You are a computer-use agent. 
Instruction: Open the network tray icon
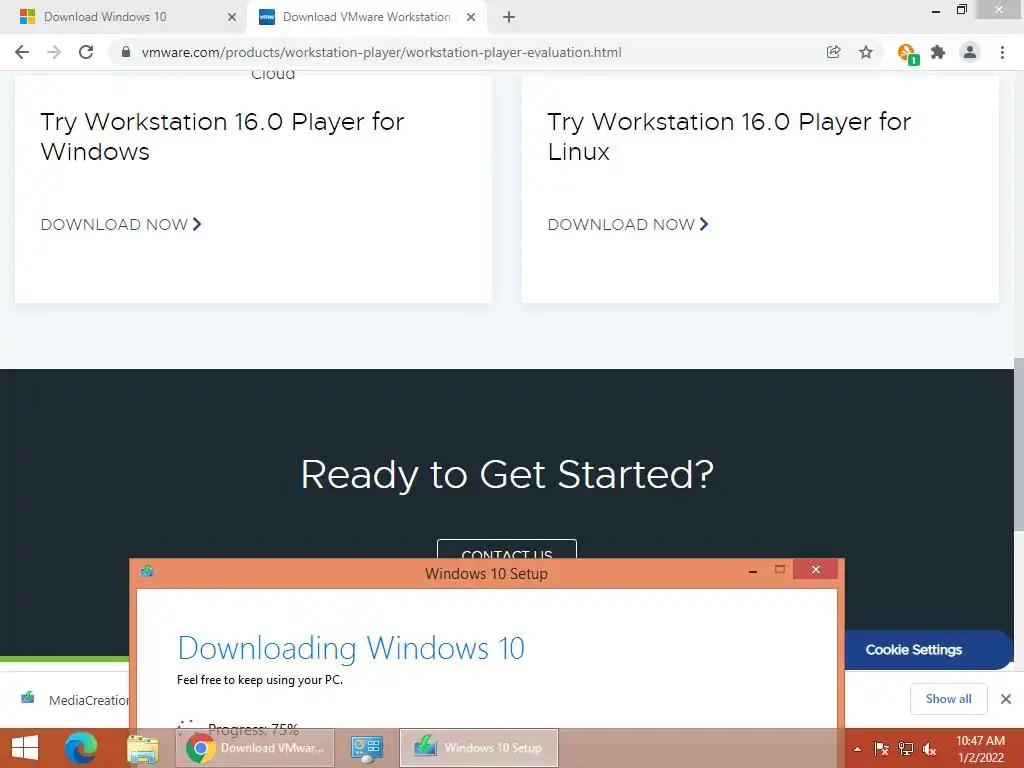tap(906, 749)
